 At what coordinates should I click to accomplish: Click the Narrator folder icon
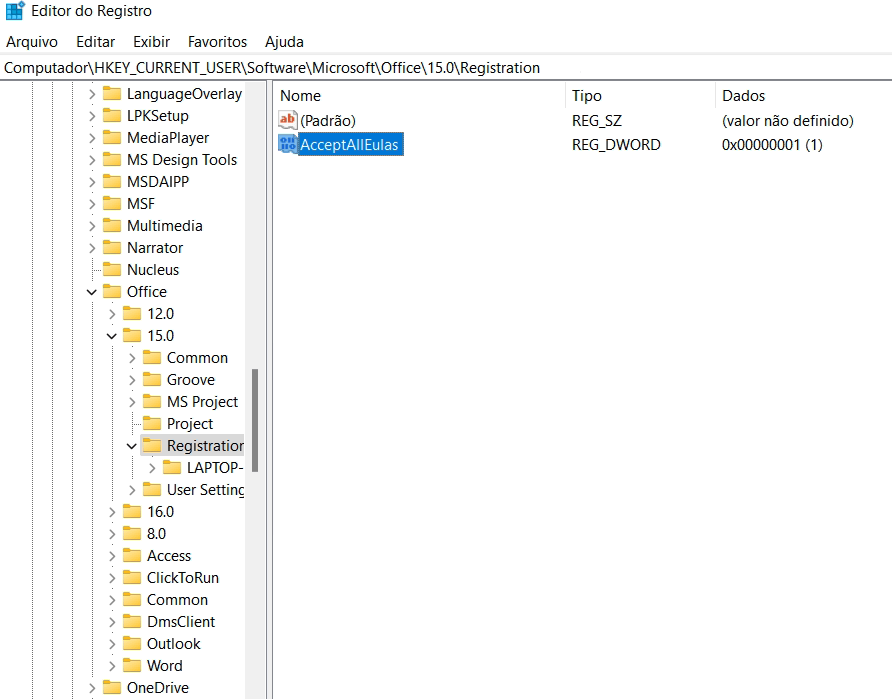(112, 247)
